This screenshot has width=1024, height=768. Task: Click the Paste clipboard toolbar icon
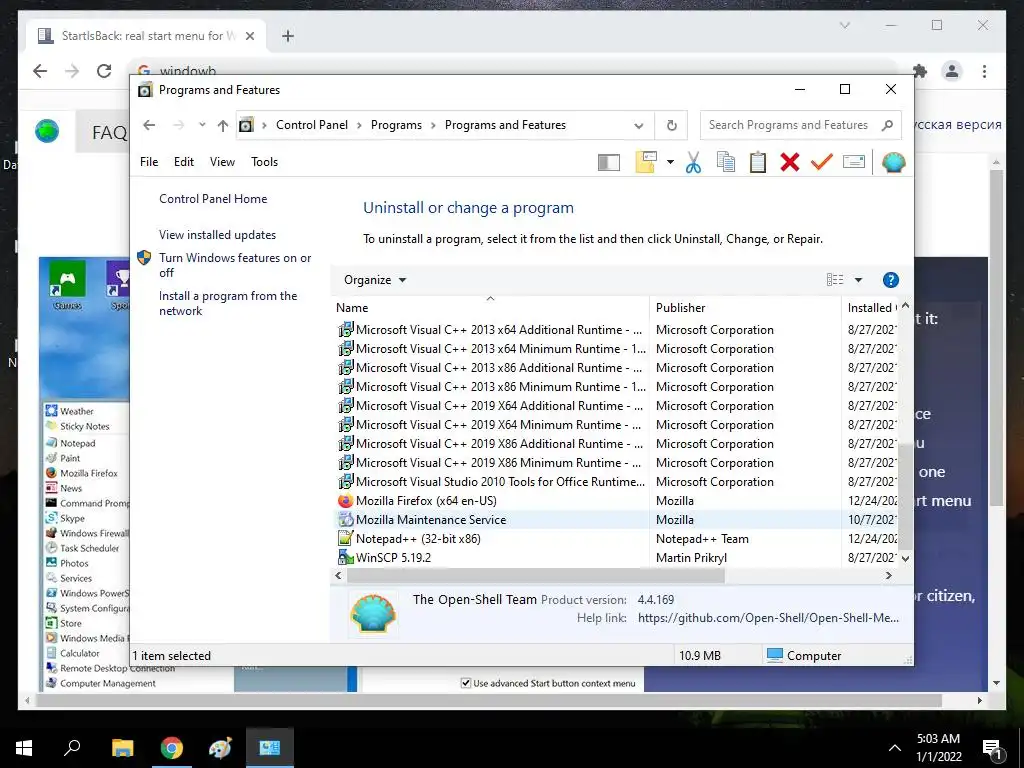point(758,162)
